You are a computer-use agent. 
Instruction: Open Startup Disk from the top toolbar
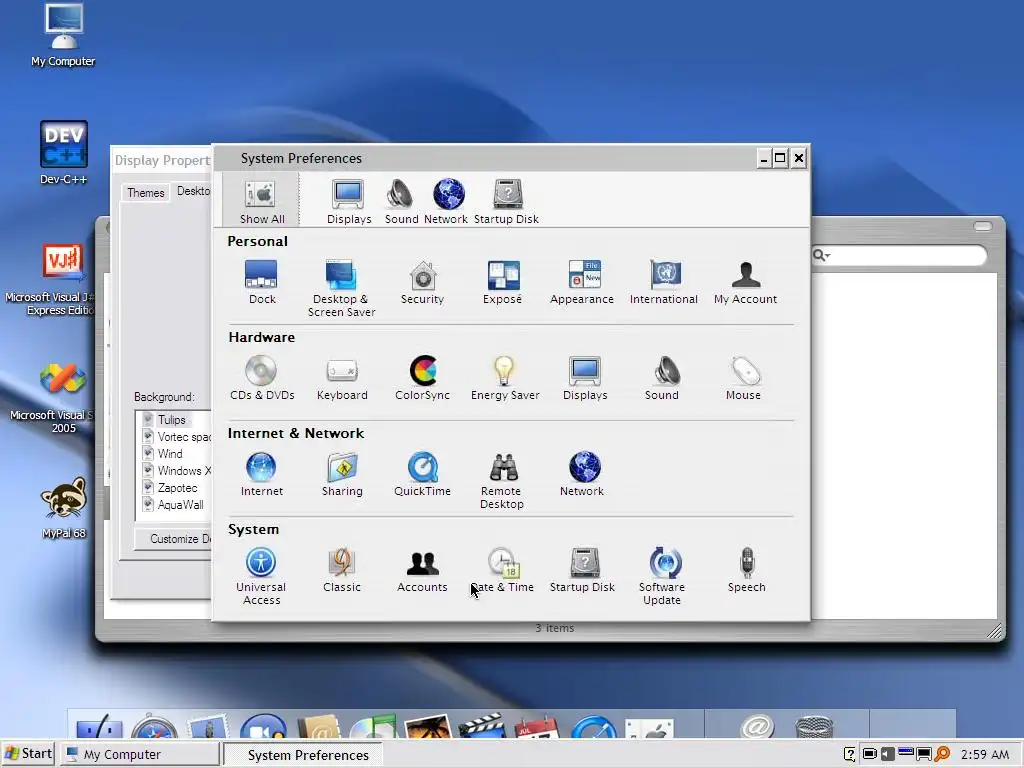coord(506,201)
